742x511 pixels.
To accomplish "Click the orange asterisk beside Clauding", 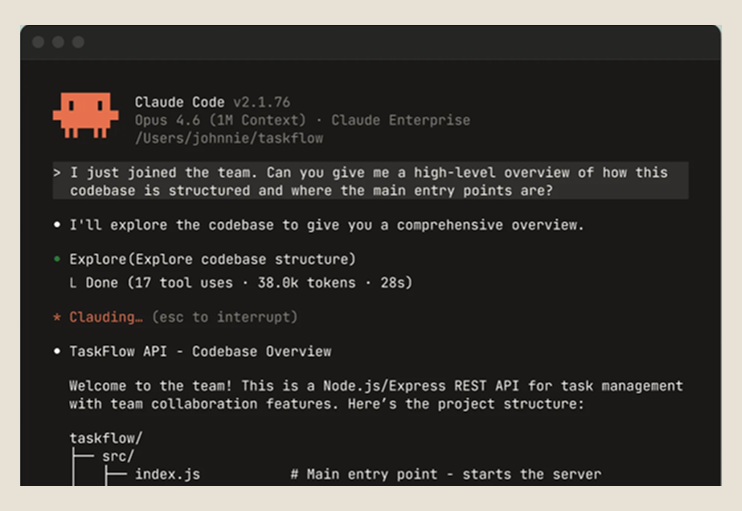I will pyautogui.click(x=57, y=317).
